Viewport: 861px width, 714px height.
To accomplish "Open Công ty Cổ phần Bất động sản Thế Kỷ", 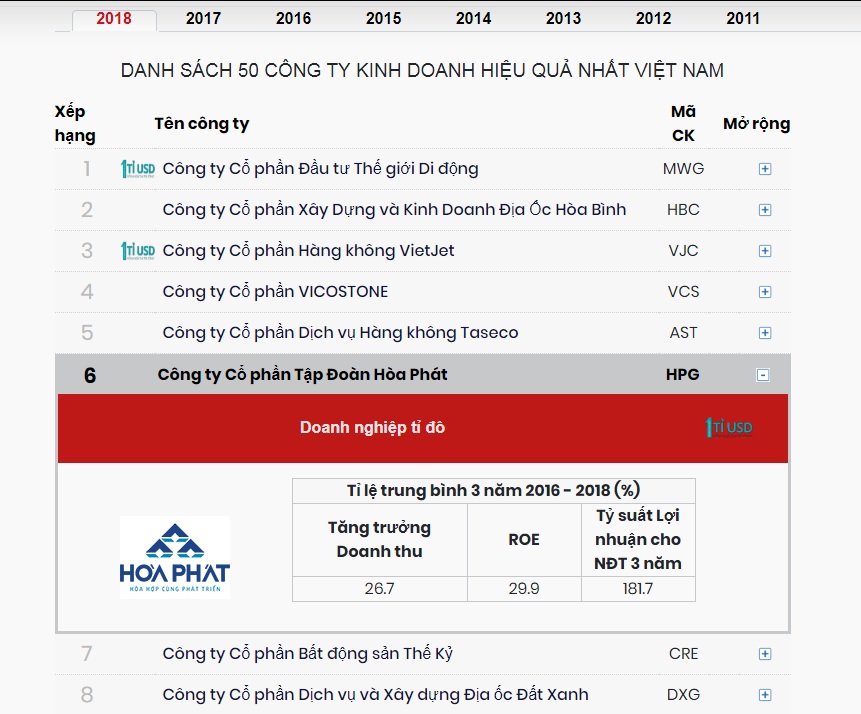I will point(307,654).
